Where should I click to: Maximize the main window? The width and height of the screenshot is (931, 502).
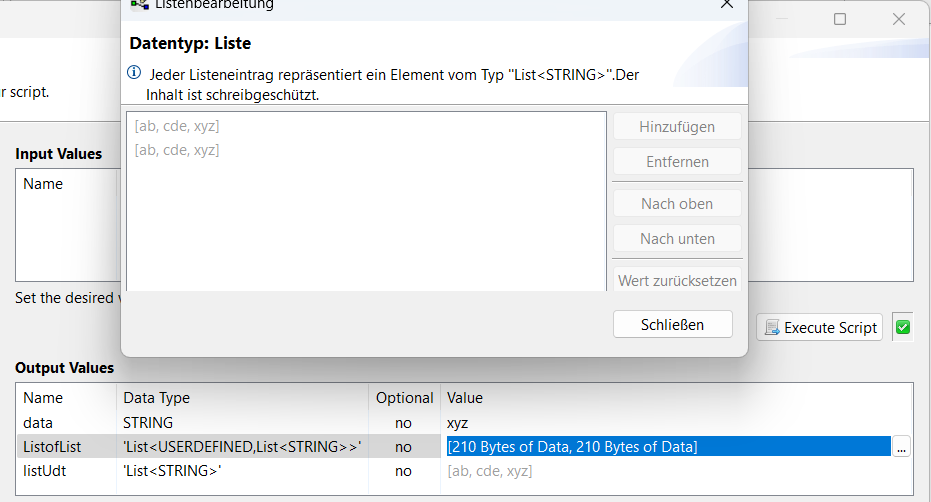click(x=840, y=19)
